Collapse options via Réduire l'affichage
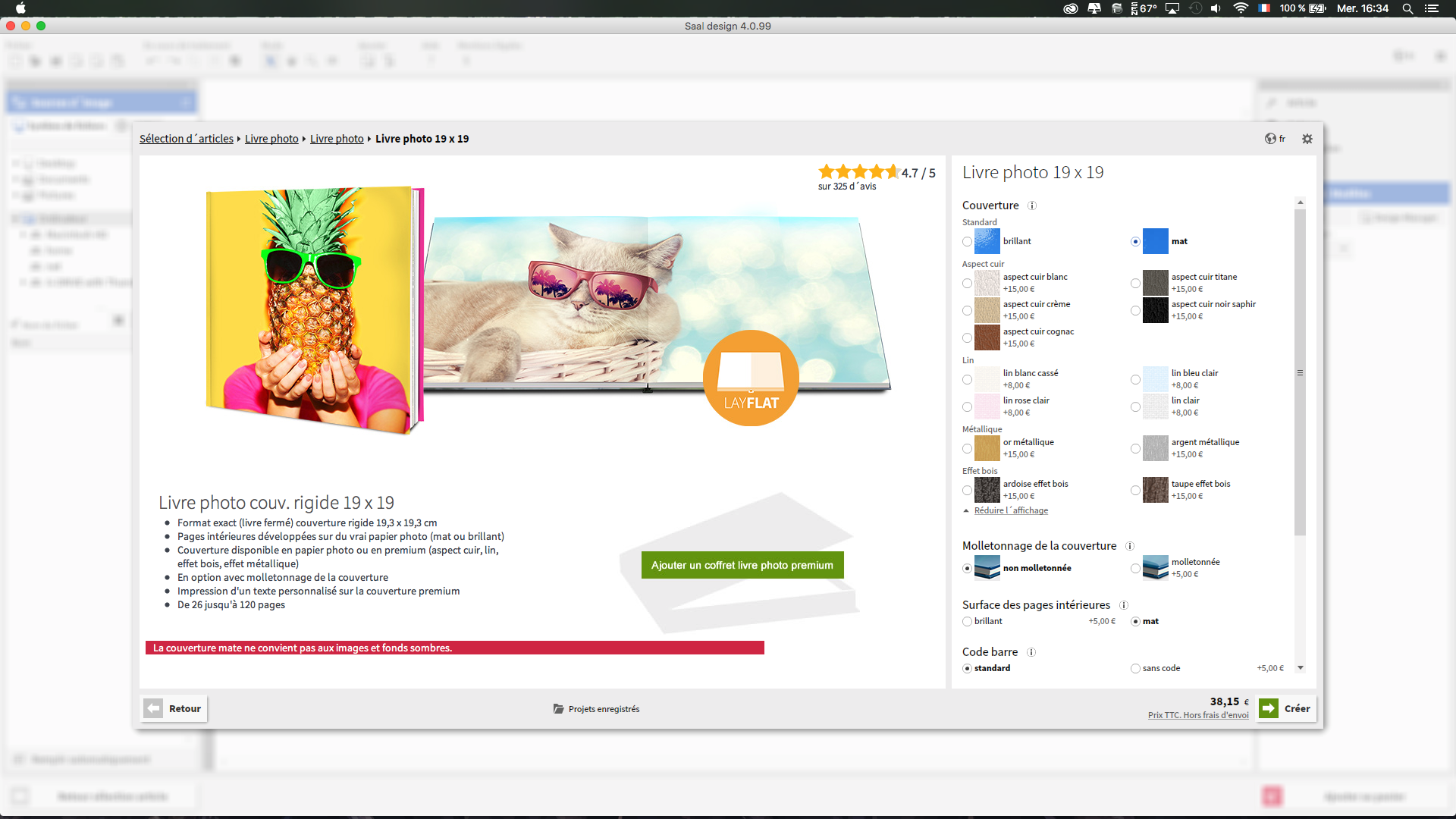Viewport: 1456px width, 819px height. tap(1010, 510)
